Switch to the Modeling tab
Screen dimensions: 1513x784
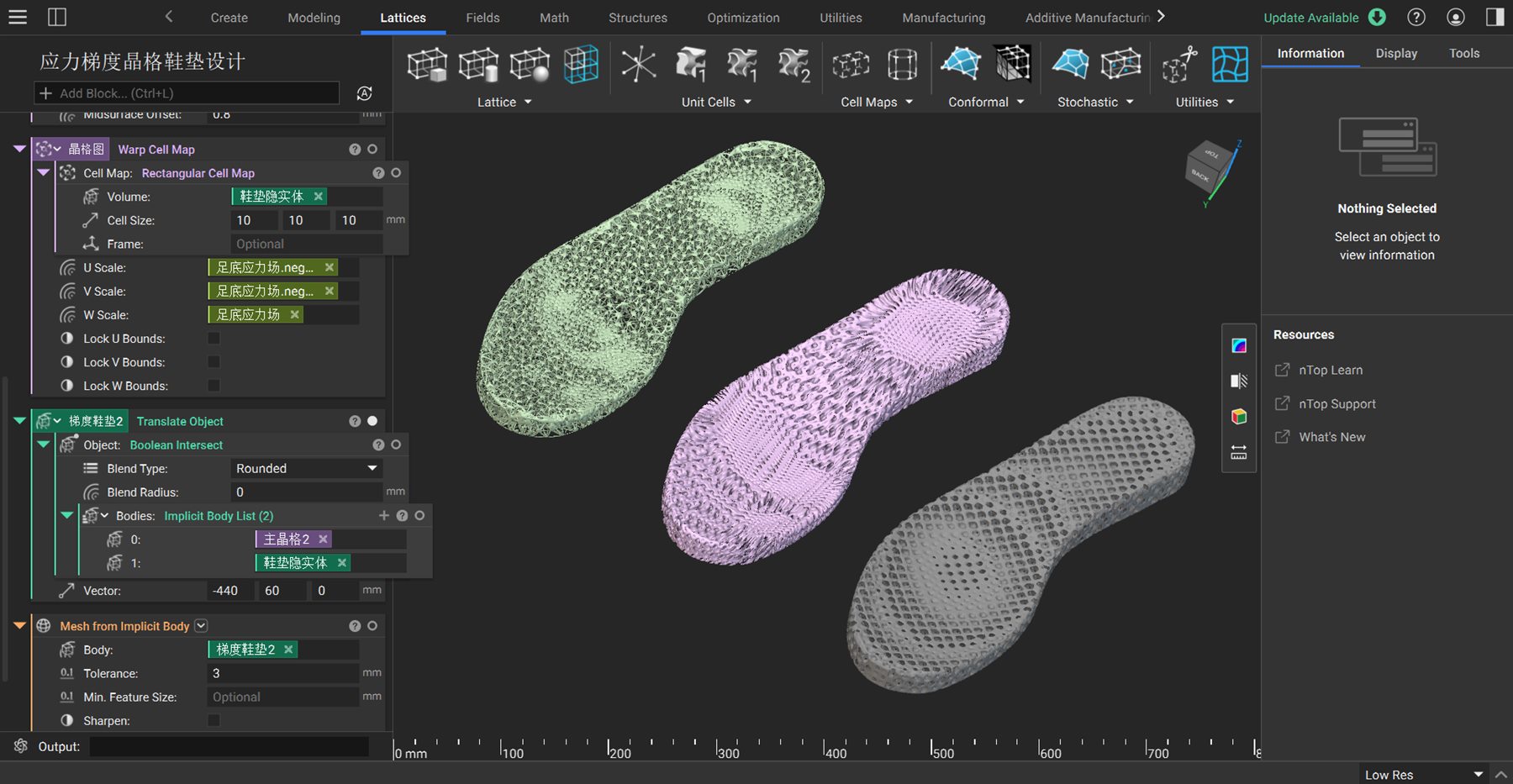point(314,18)
